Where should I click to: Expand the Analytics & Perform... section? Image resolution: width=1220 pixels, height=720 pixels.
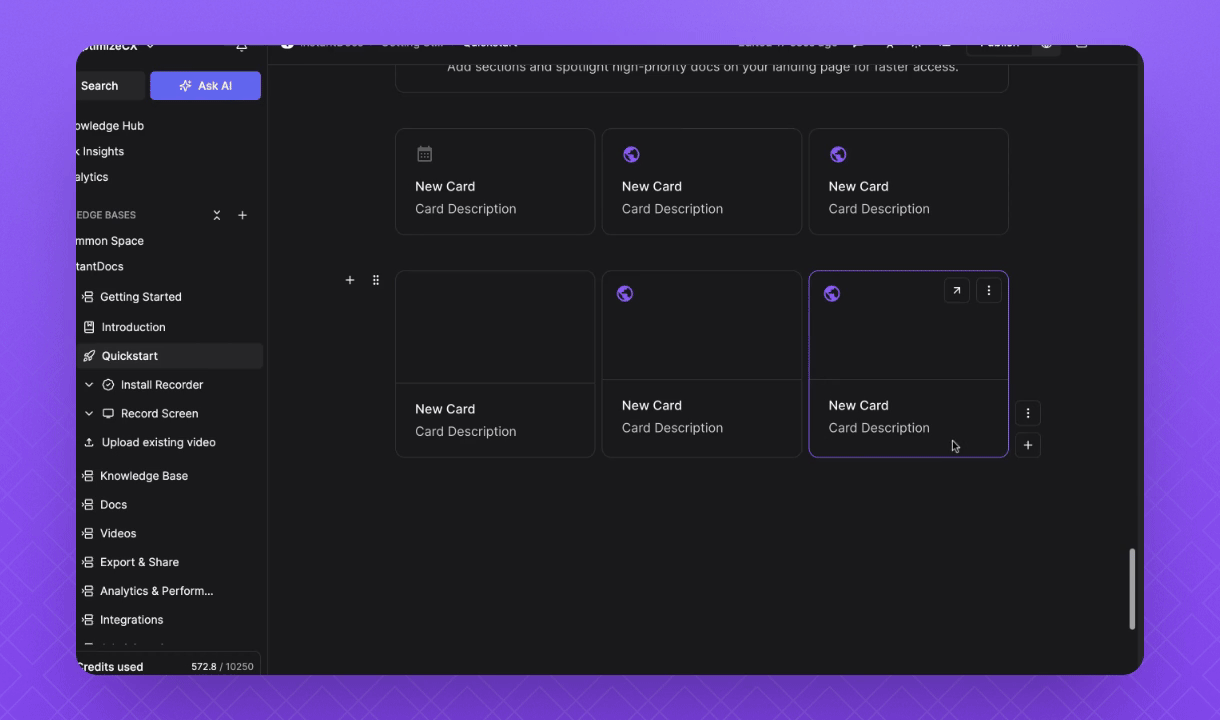pos(86,591)
